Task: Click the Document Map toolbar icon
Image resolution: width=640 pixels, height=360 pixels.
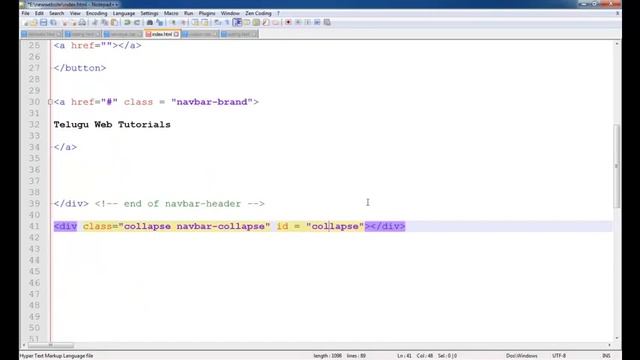Action: 256,22
